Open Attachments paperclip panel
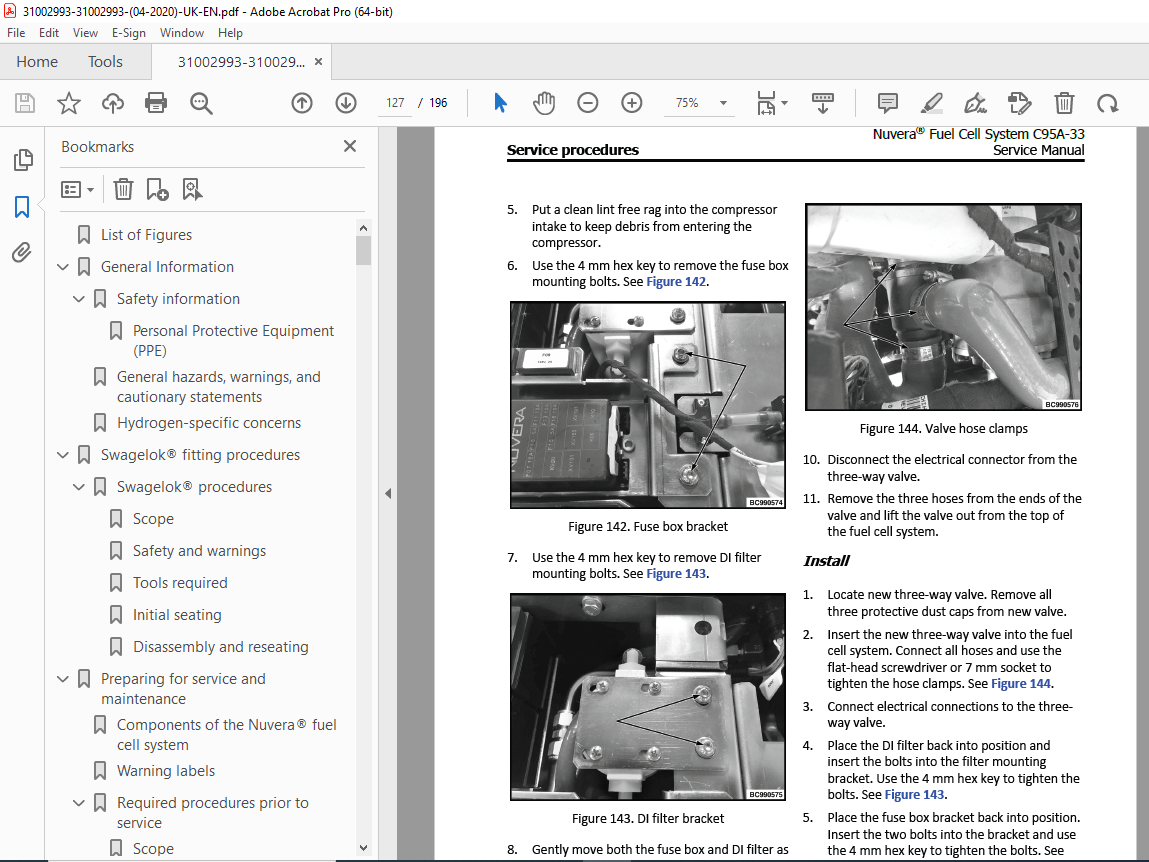 pos(22,253)
